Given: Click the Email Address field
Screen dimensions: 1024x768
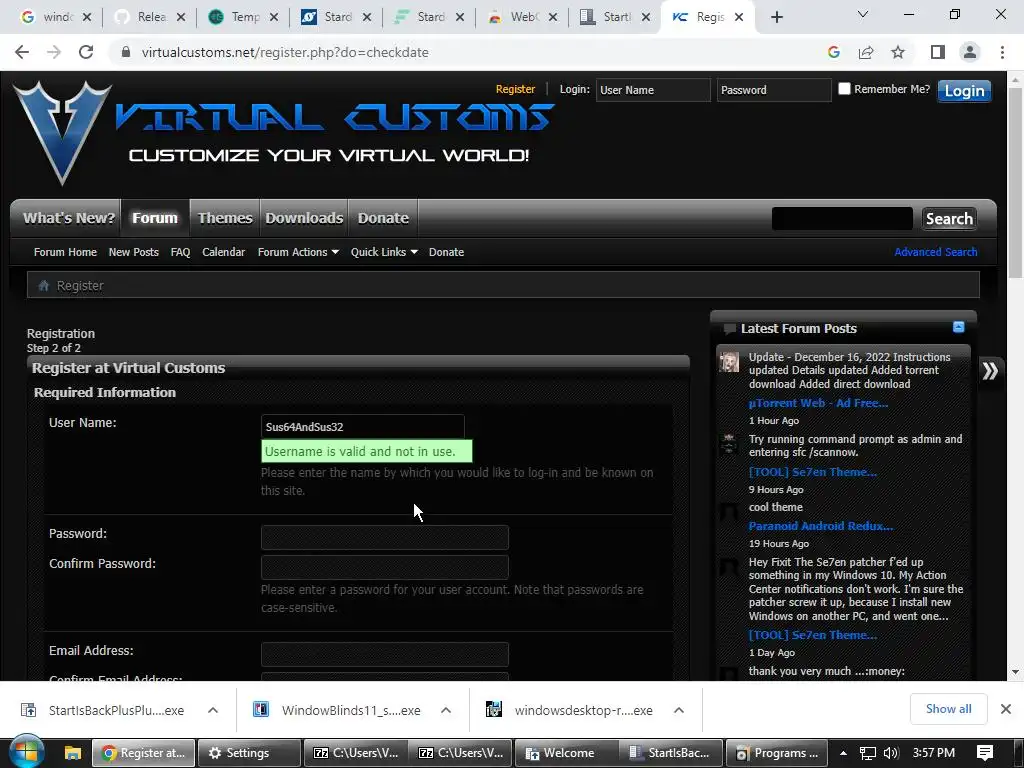Looking at the screenshot, I should (x=385, y=654).
